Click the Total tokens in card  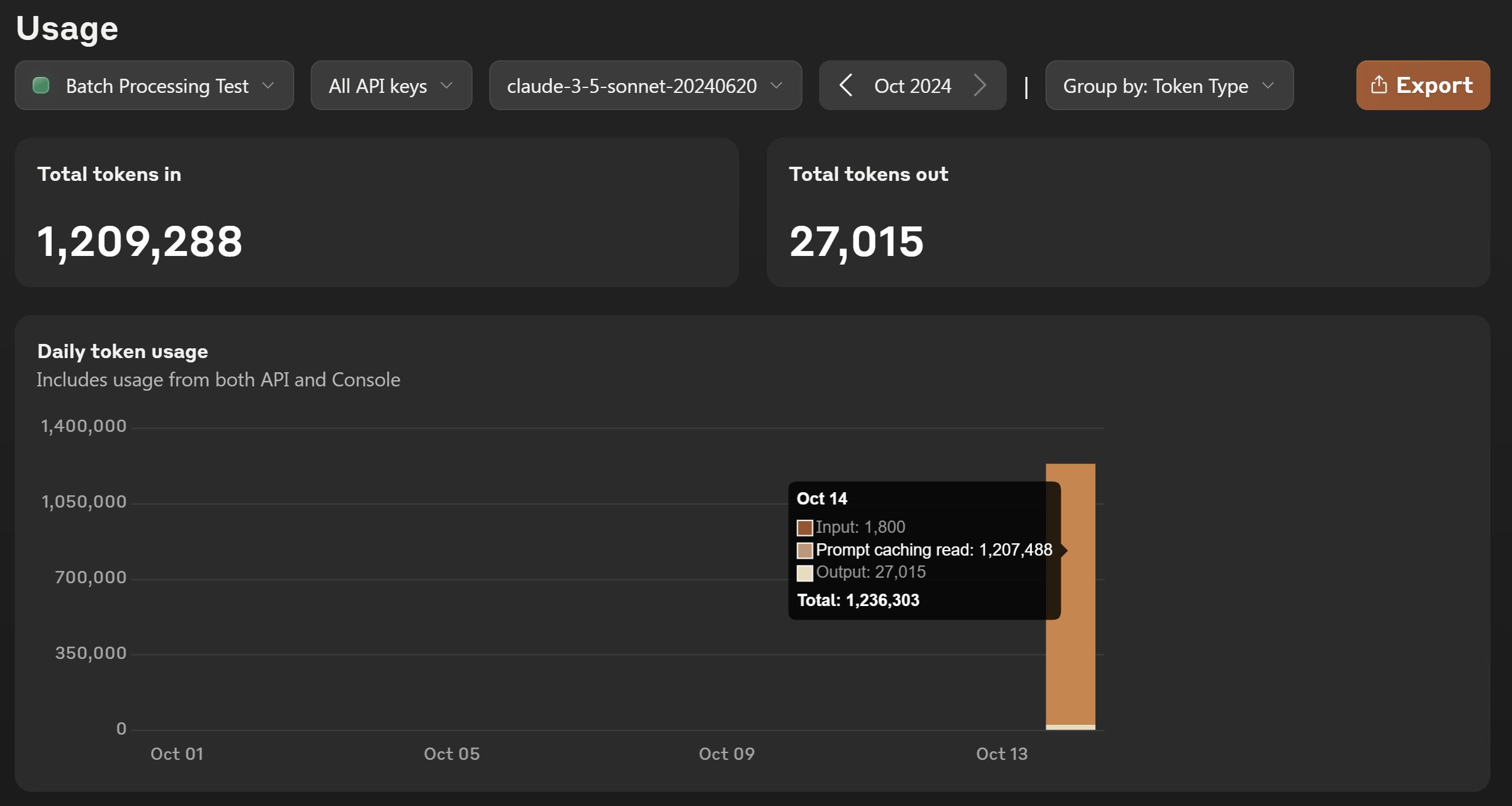point(377,212)
